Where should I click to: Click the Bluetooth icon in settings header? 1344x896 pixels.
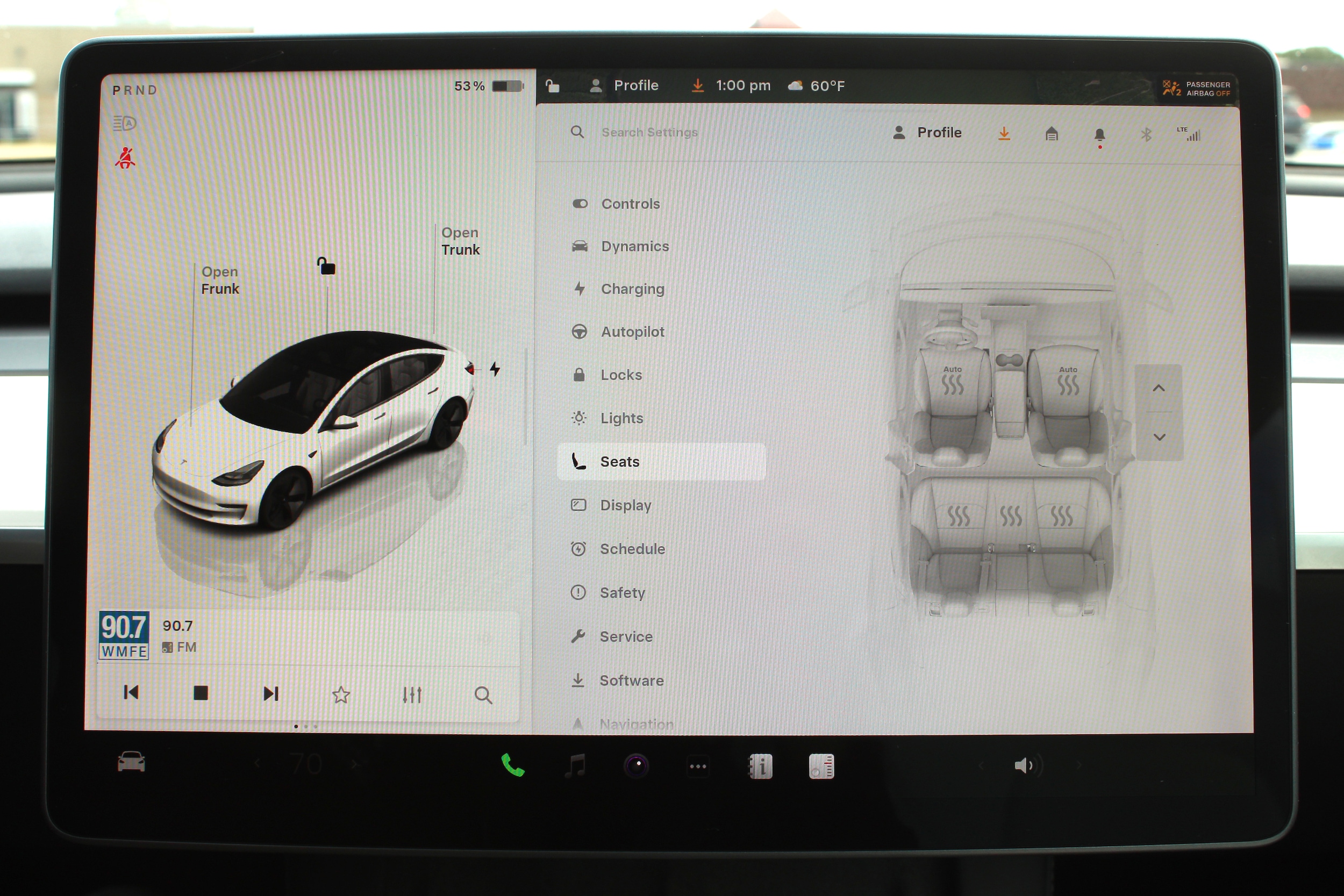[x=1146, y=135]
